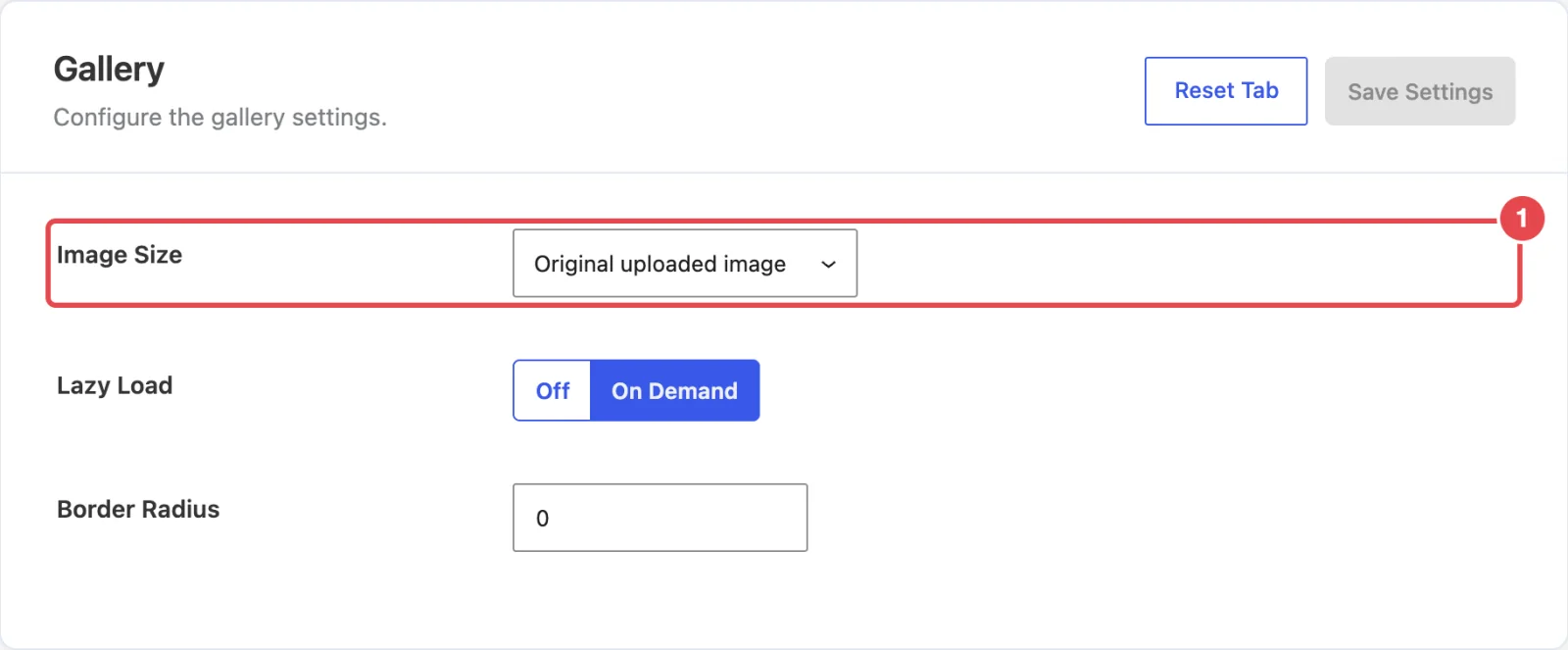Image resolution: width=1568 pixels, height=650 pixels.
Task: Click the Border Radius label
Action: click(x=138, y=510)
